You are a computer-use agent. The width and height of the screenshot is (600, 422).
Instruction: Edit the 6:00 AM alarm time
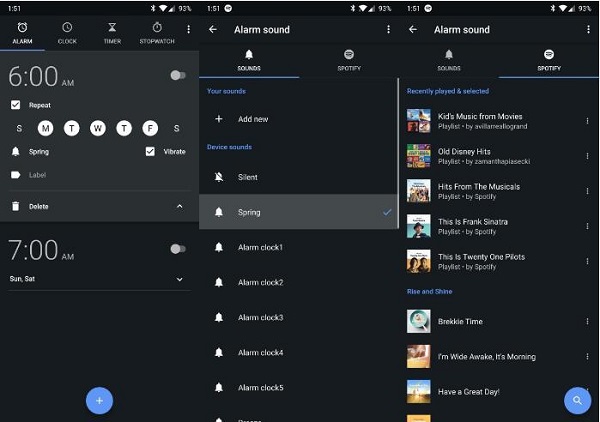pyautogui.click(x=41, y=77)
